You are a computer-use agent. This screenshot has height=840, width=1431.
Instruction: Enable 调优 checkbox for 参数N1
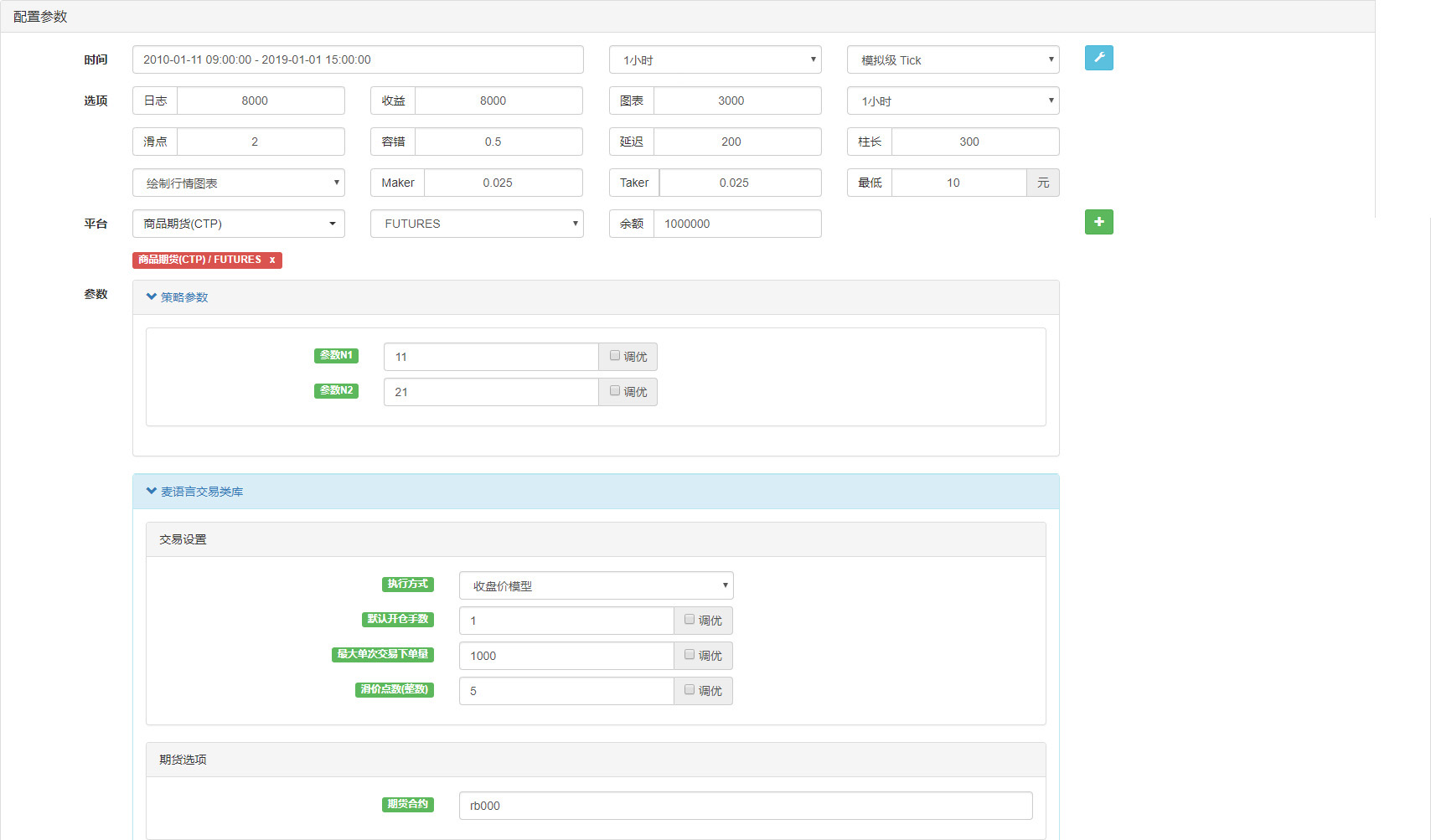click(x=615, y=356)
